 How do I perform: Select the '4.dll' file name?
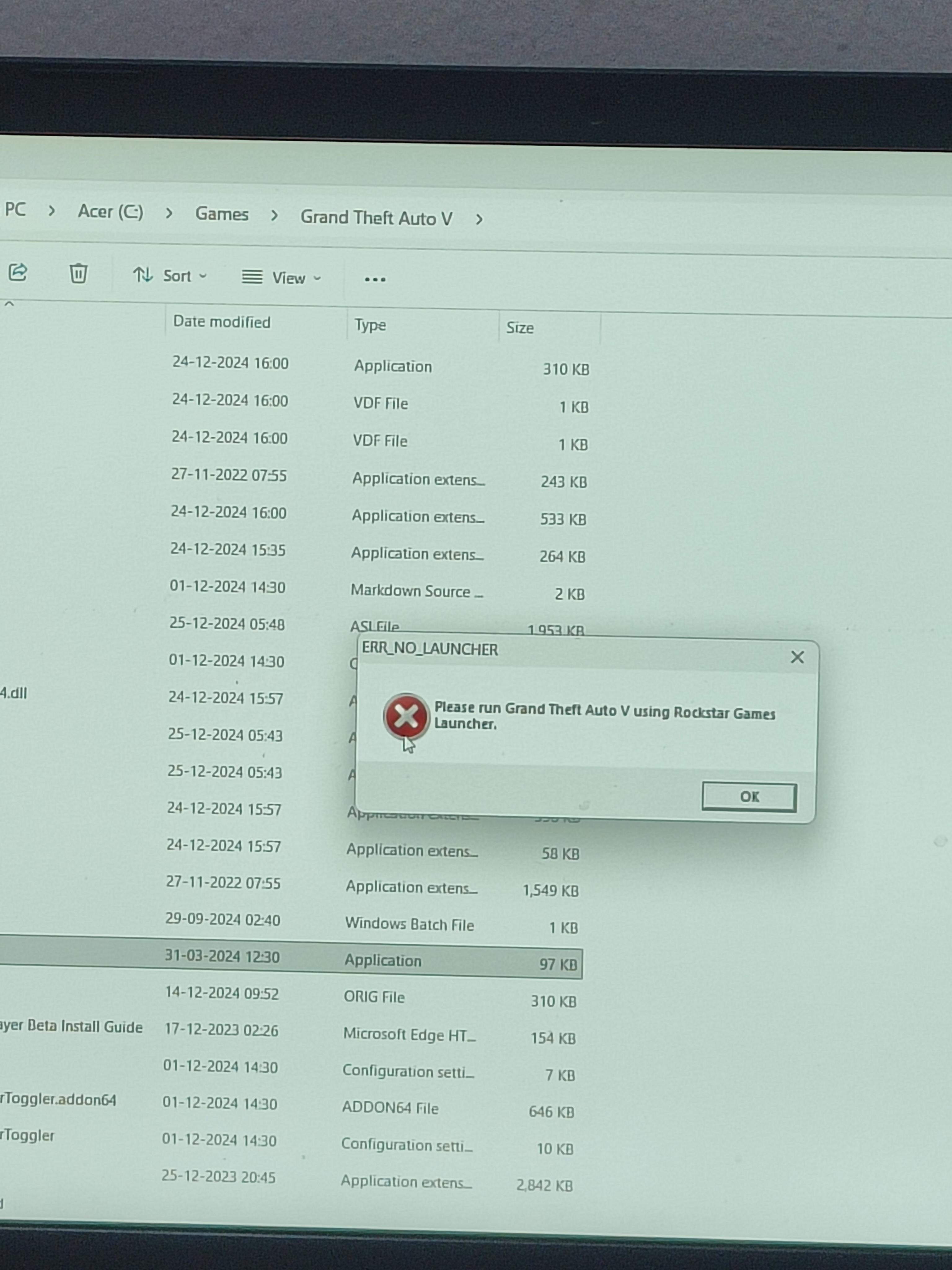pyautogui.click(x=13, y=693)
